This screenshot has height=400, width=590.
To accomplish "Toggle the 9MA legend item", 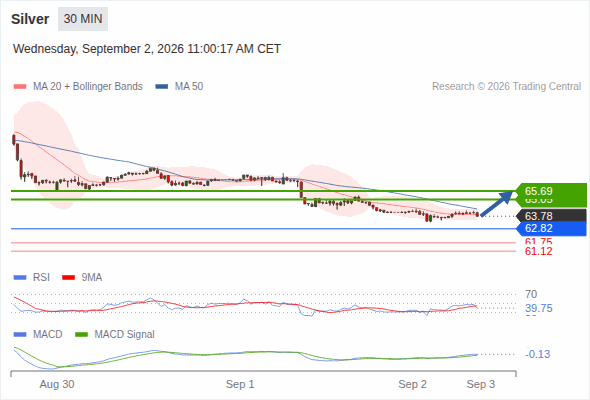I will tap(82, 277).
